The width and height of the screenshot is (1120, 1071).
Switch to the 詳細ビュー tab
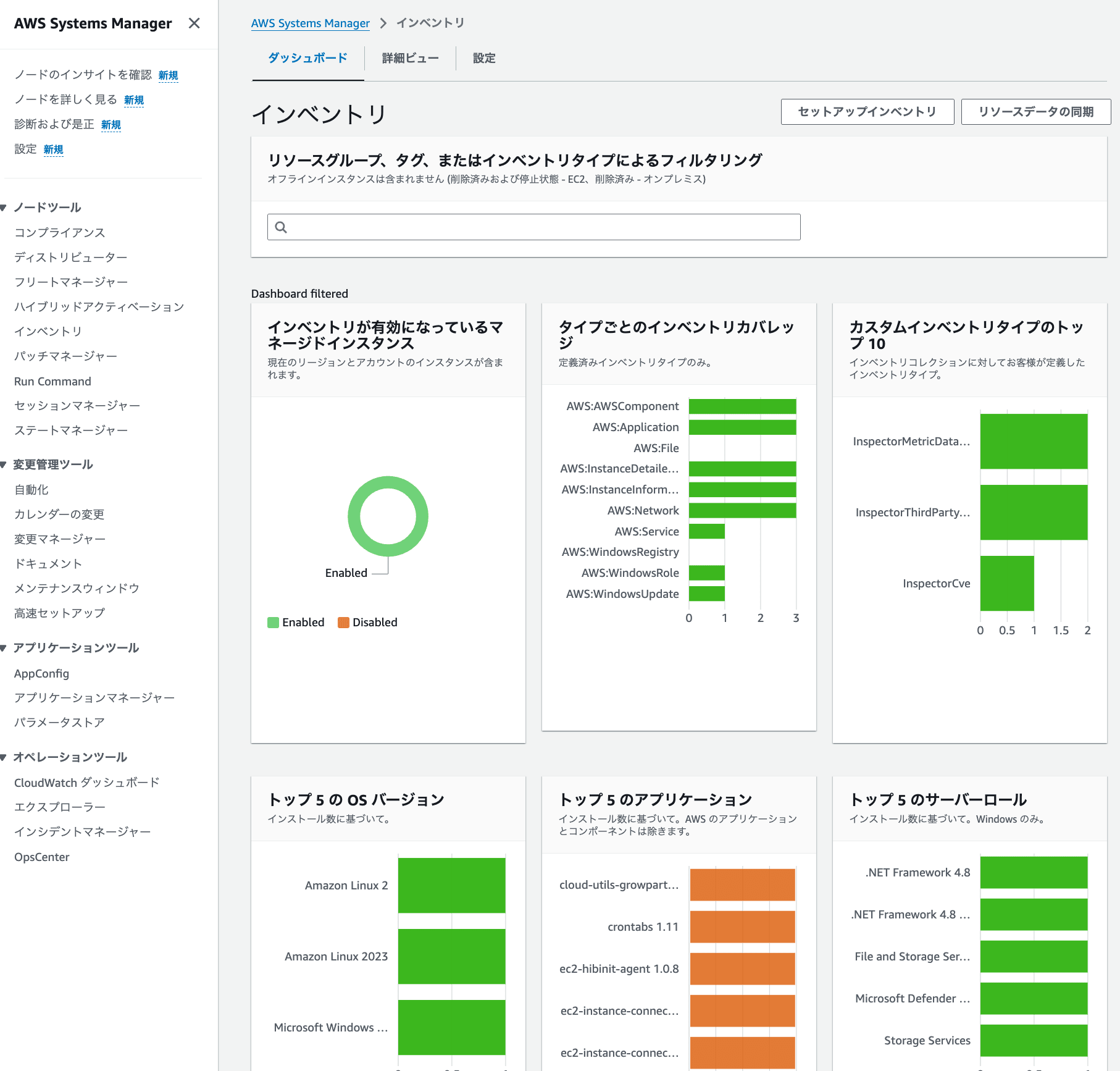[x=410, y=58]
